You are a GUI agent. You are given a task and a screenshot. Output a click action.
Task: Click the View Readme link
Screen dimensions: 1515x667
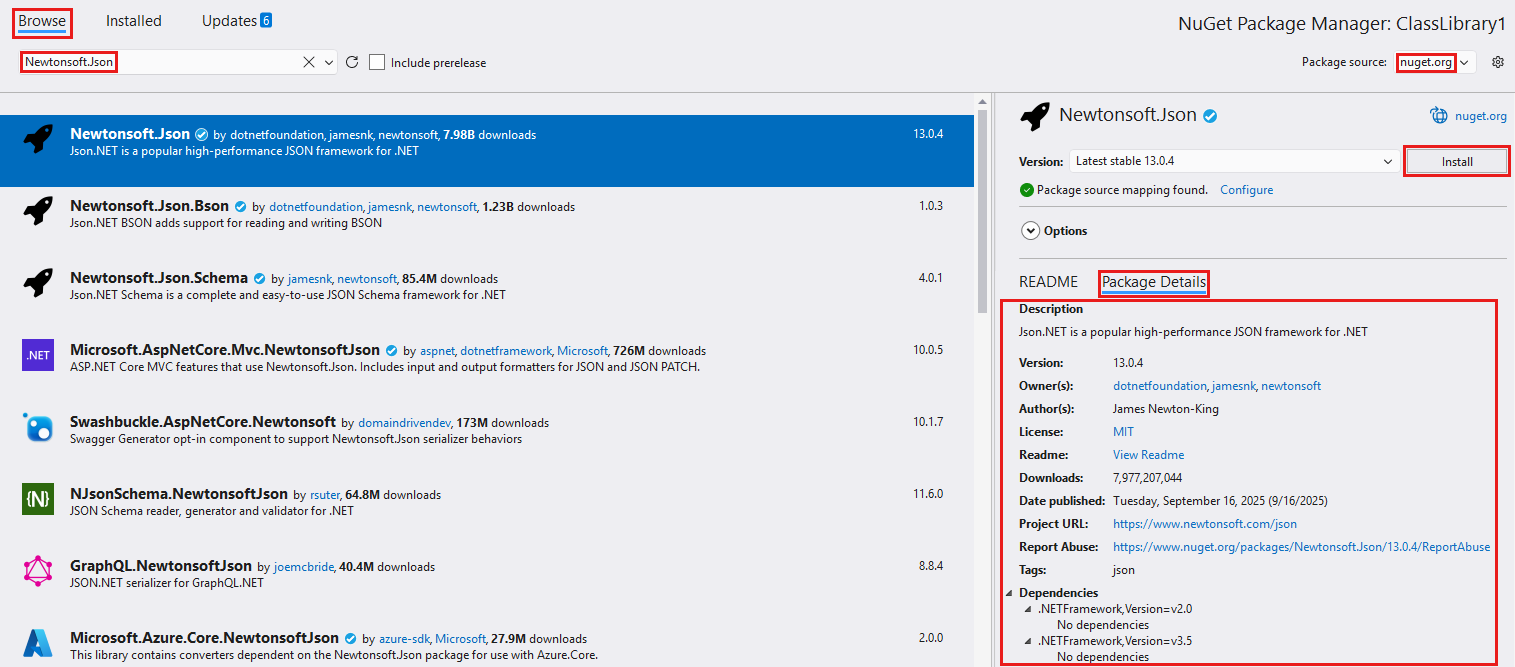1149,455
